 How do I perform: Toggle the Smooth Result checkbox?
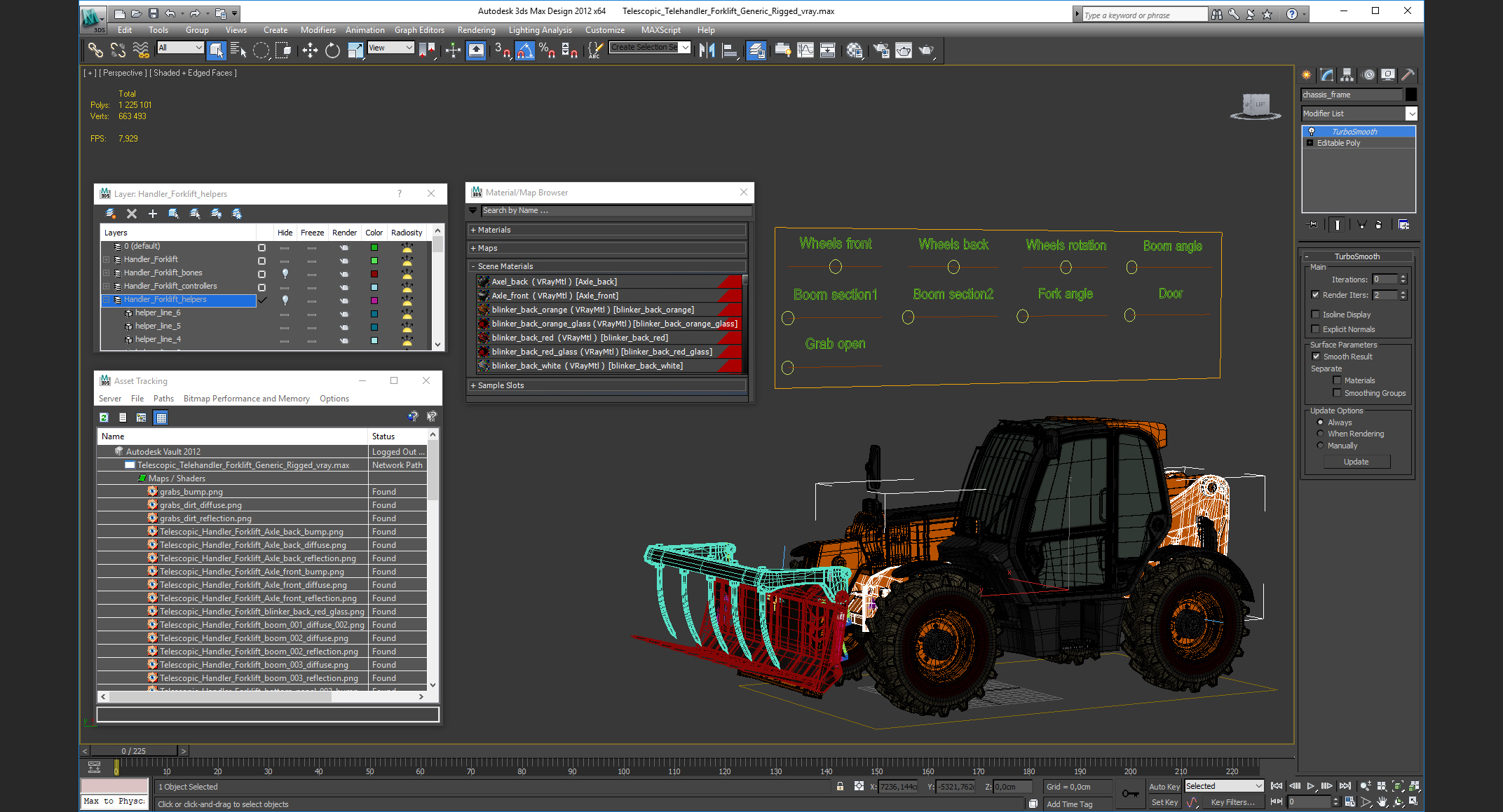point(1316,357)
